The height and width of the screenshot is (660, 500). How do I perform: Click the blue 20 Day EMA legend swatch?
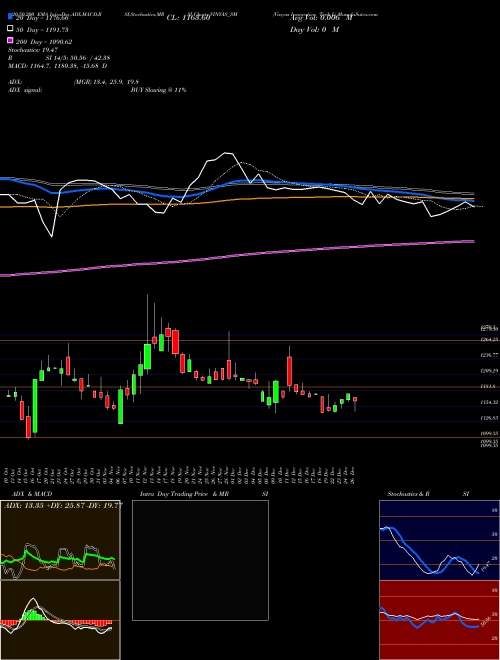[10, 17]
